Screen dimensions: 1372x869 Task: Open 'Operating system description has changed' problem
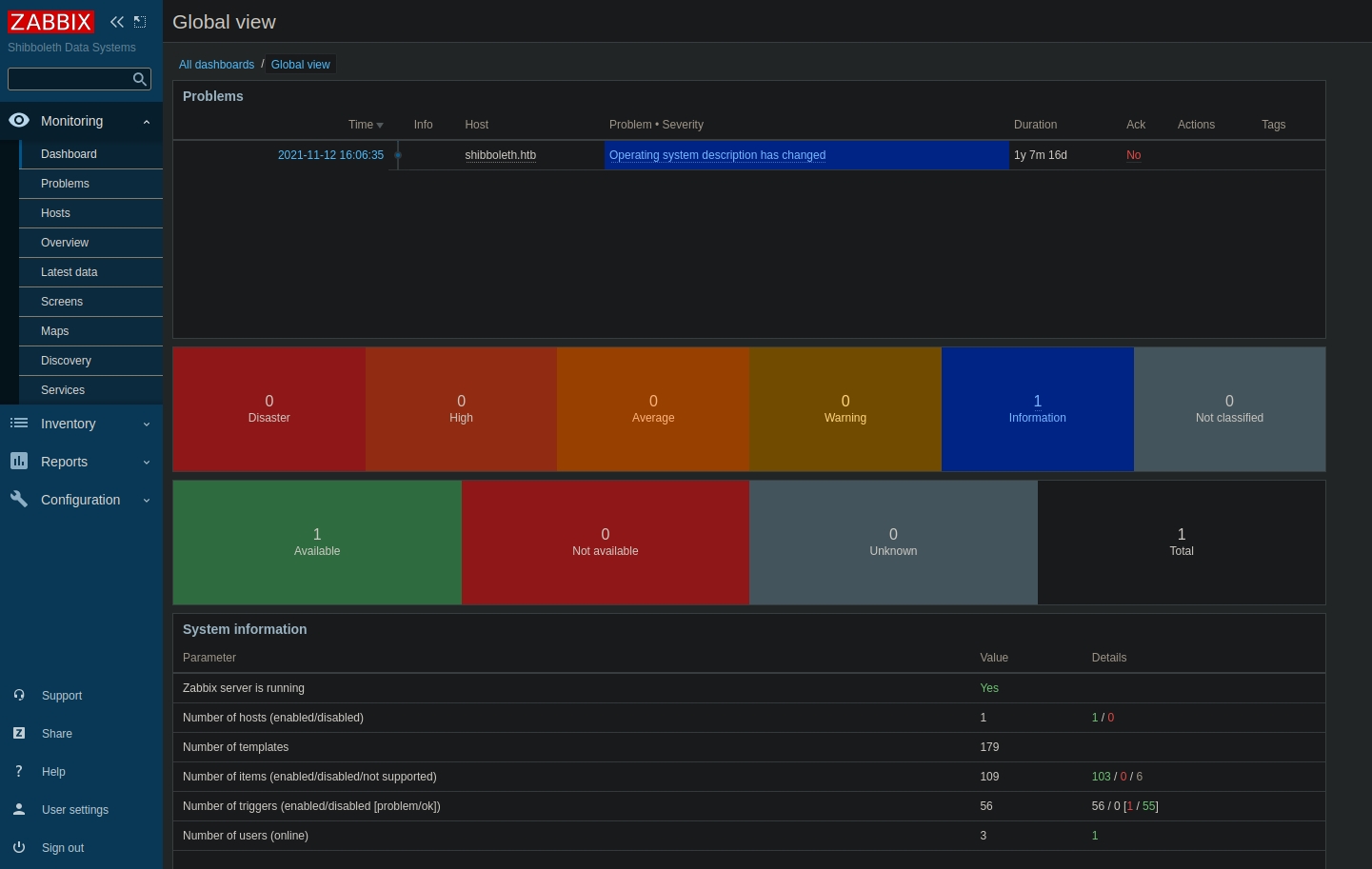pos(717,155)
